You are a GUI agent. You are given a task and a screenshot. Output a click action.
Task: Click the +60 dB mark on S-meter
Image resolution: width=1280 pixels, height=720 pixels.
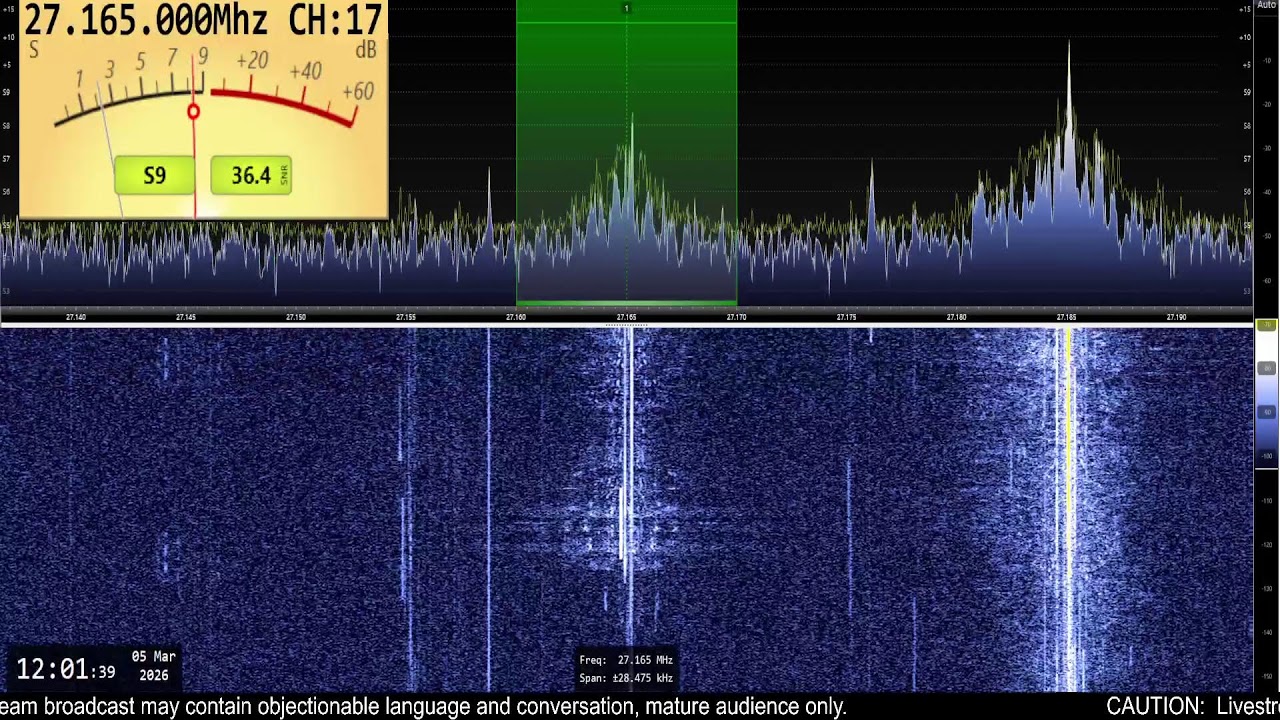point(358,92)
